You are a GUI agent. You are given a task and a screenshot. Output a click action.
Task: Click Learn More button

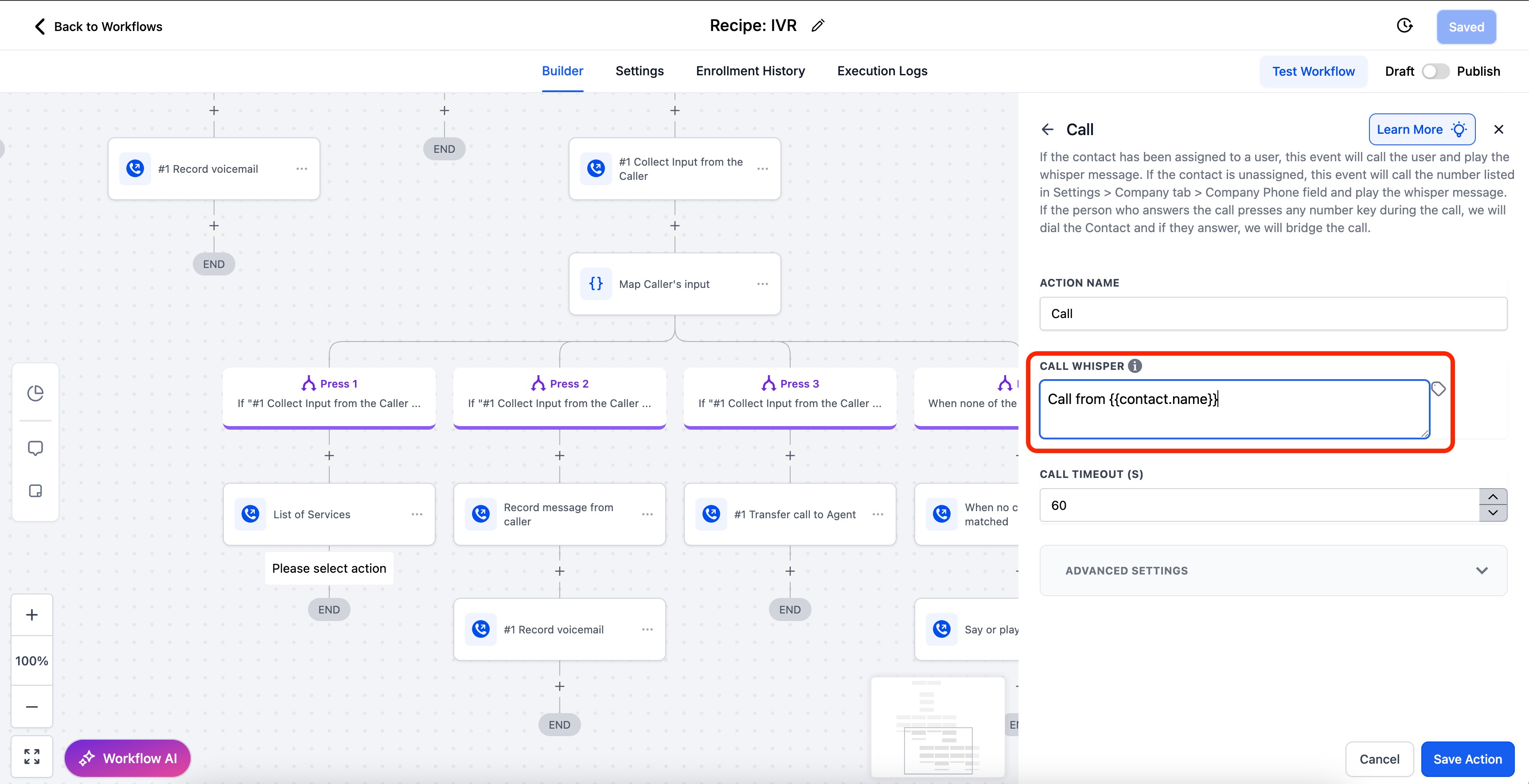click(x=1422, y=129)
